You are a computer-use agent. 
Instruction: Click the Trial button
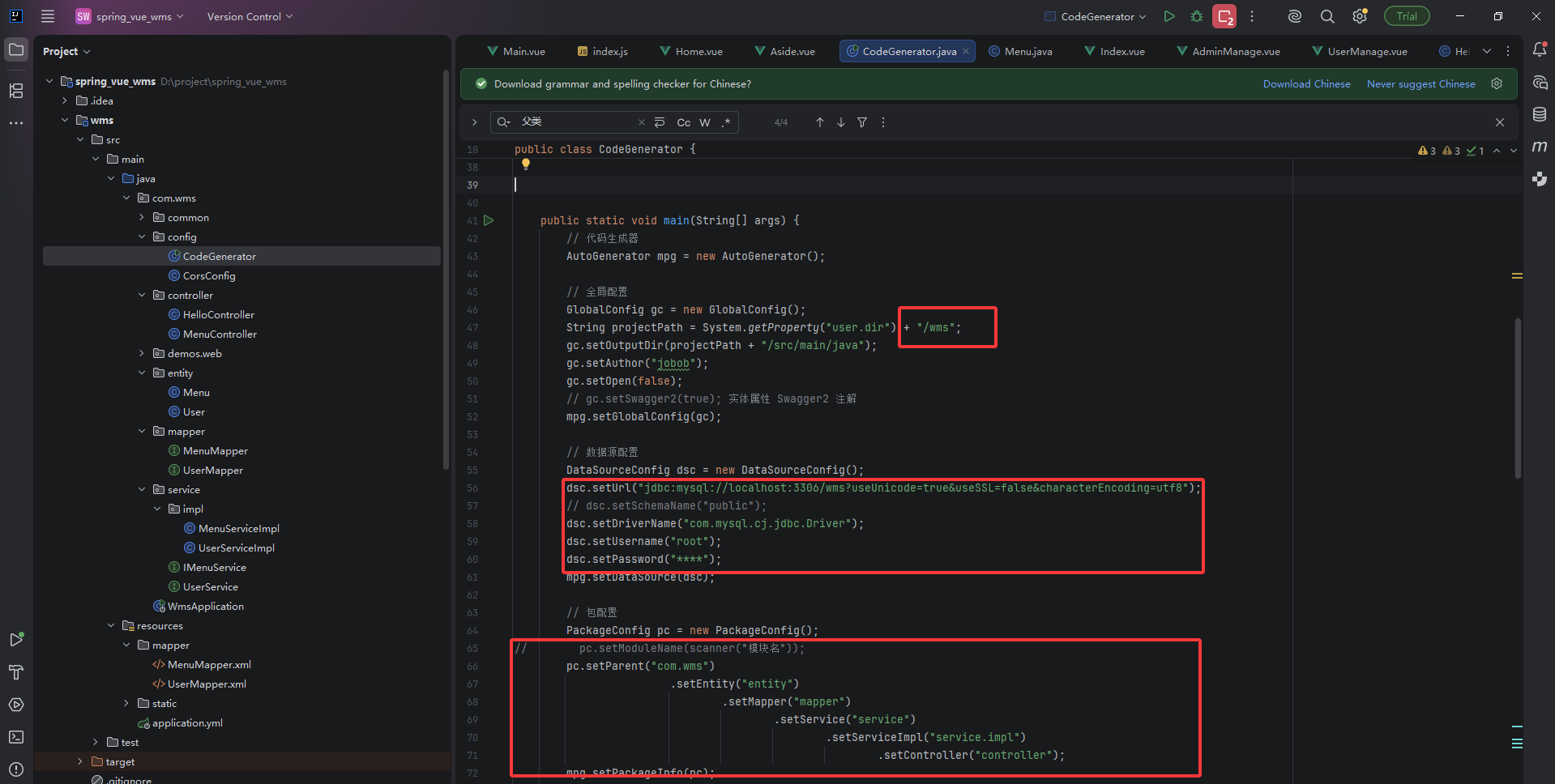1407,16
